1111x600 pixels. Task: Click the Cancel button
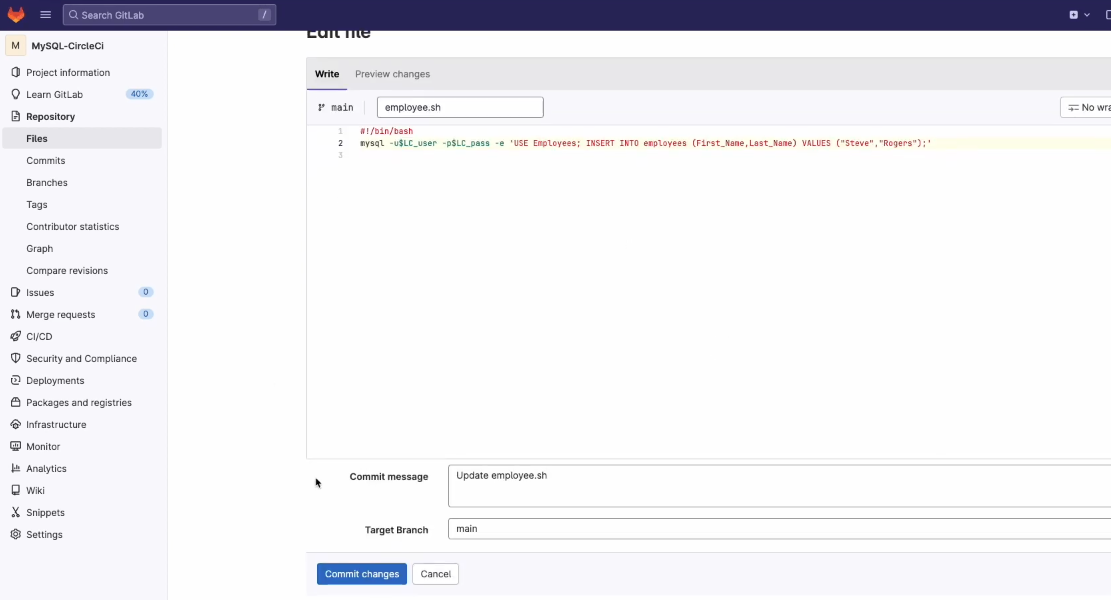435,573
